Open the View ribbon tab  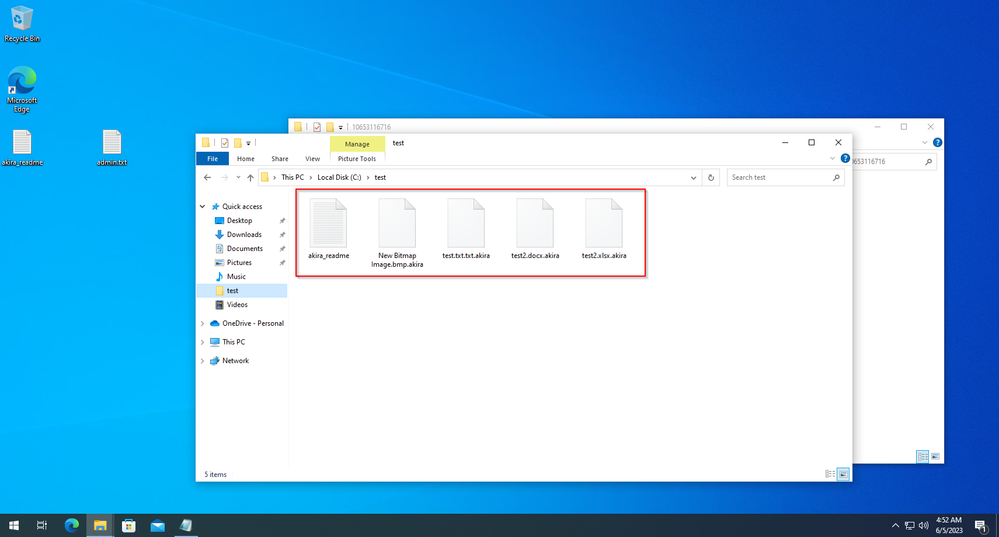312,159
